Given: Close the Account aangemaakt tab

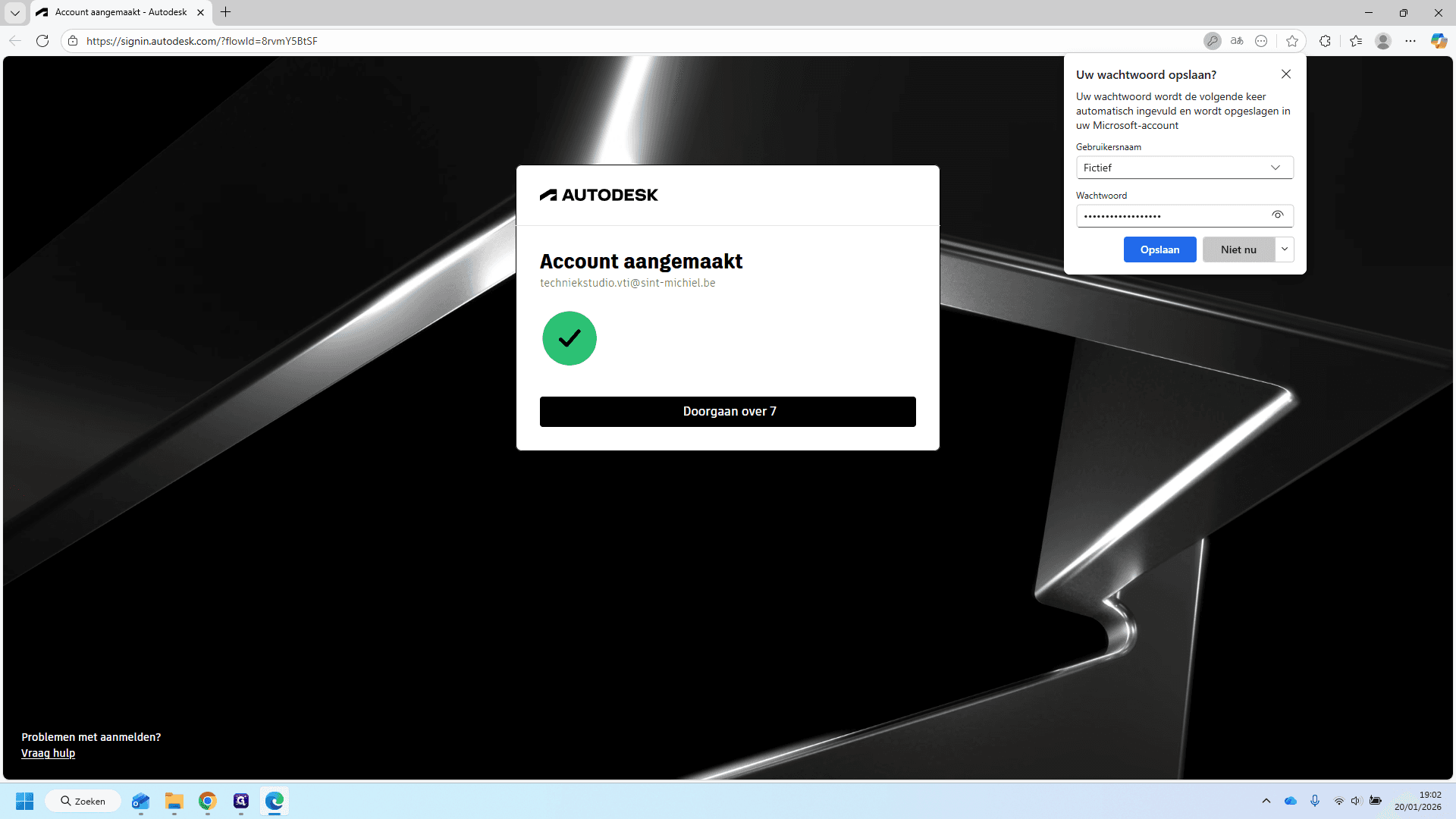Looking at the screenshot, I should point(200,12).
